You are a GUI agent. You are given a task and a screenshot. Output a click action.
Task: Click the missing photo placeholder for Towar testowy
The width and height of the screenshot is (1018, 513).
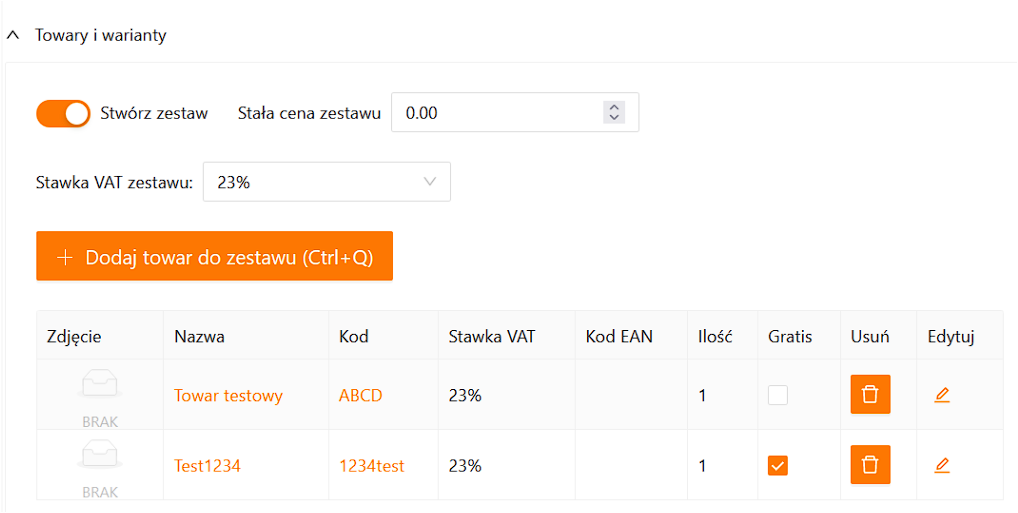pos(100,395)
